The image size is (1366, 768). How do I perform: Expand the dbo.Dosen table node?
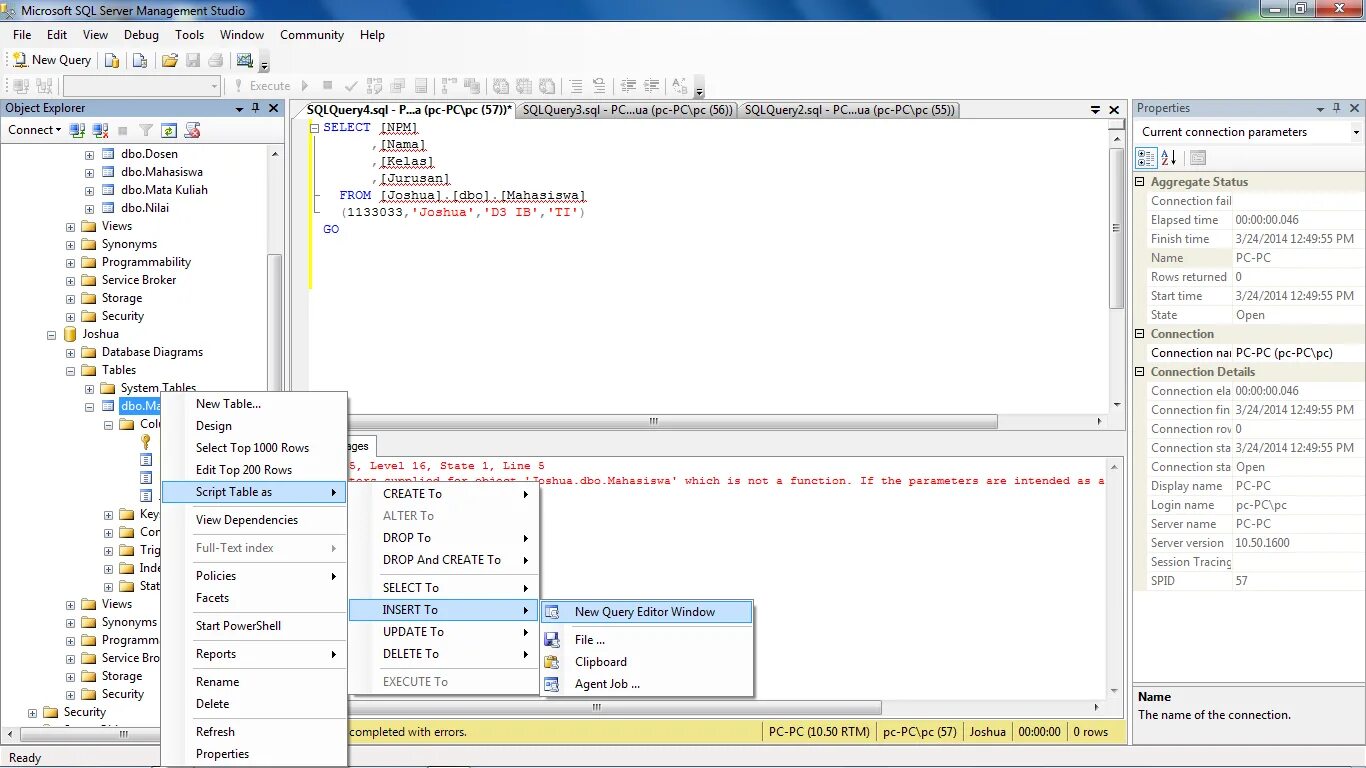[89, 154]
